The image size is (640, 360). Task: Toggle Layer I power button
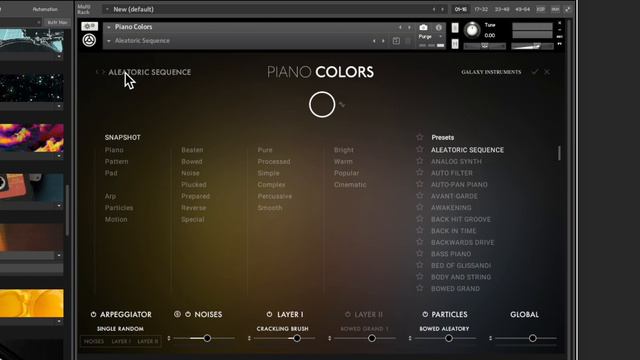click(269, 314)
